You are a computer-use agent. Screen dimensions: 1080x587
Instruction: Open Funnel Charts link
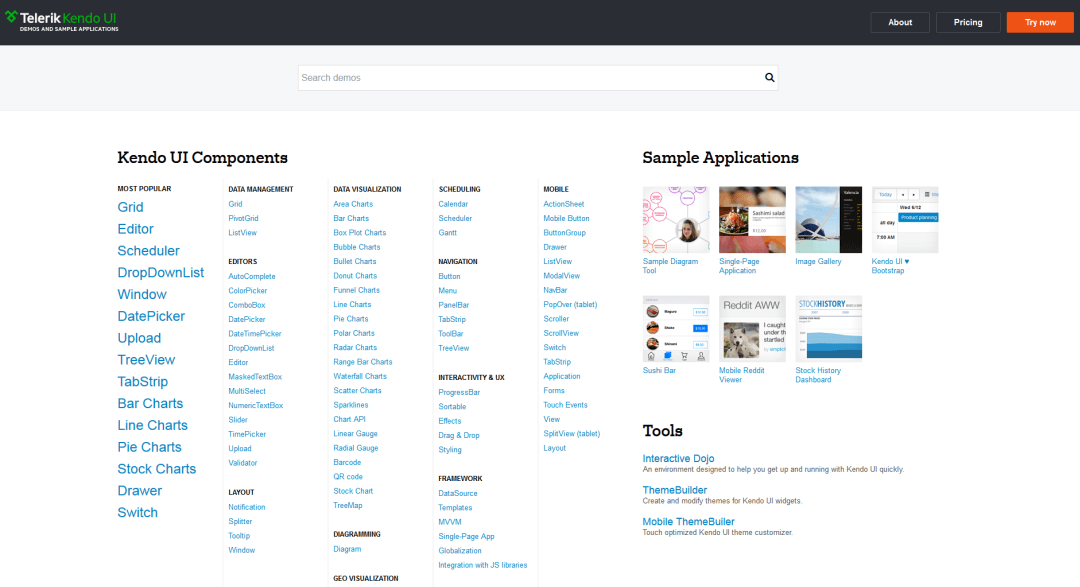356,290
